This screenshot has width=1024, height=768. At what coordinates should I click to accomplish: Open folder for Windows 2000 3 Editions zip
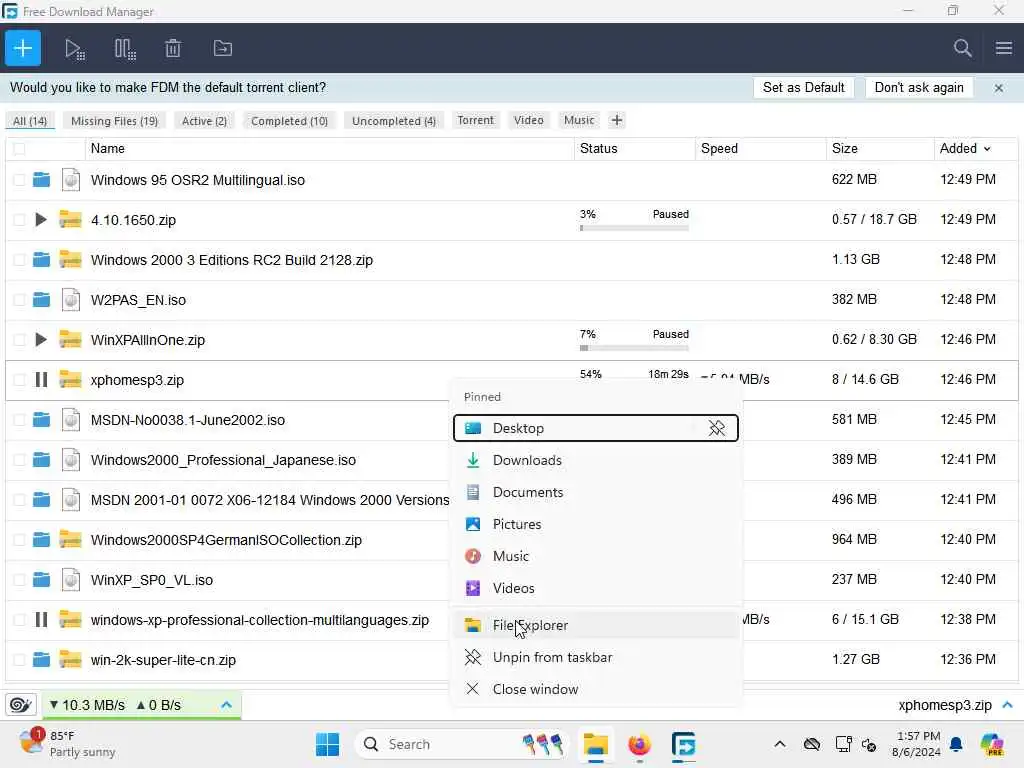(41, 260)
